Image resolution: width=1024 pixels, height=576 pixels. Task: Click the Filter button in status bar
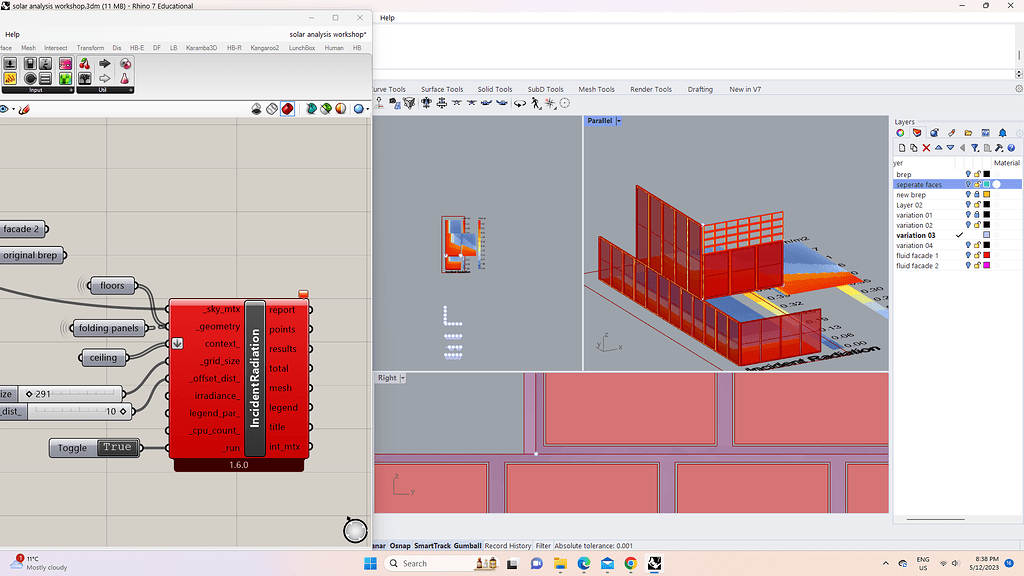543,546
